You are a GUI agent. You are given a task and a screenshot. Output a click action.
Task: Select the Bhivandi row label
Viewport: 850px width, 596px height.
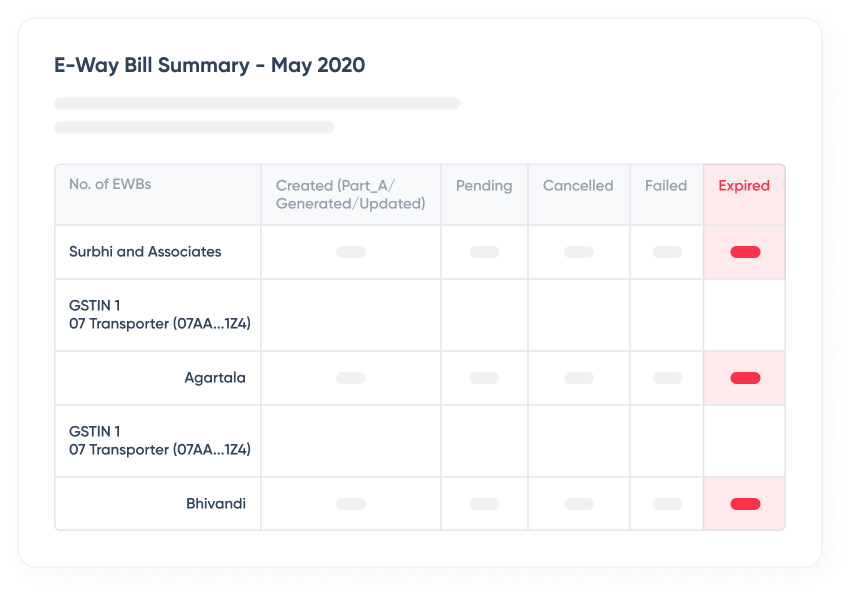click(x=216, y=504)
